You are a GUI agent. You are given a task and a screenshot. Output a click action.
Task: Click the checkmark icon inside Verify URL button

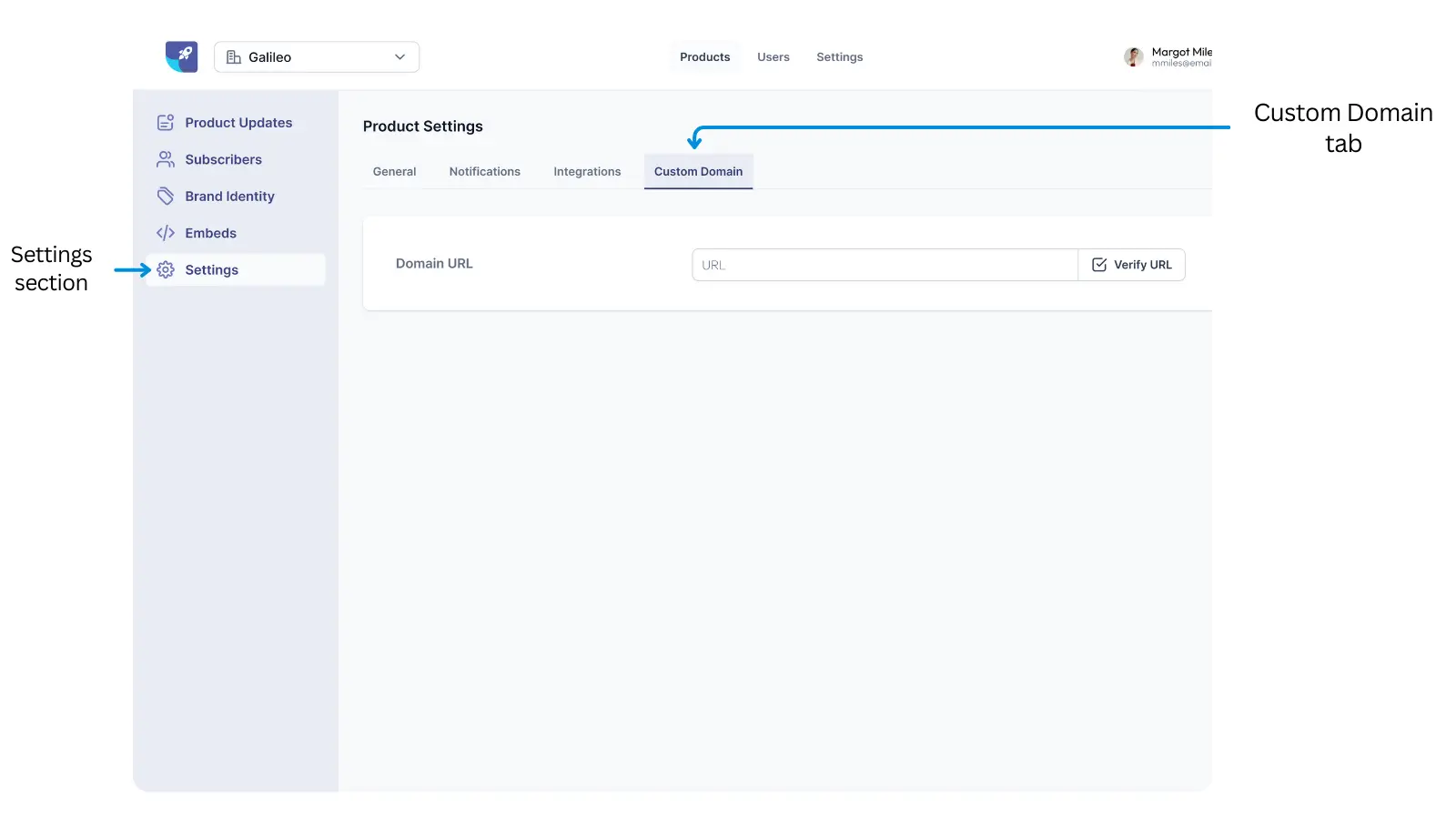click(x=1099, y=264)
